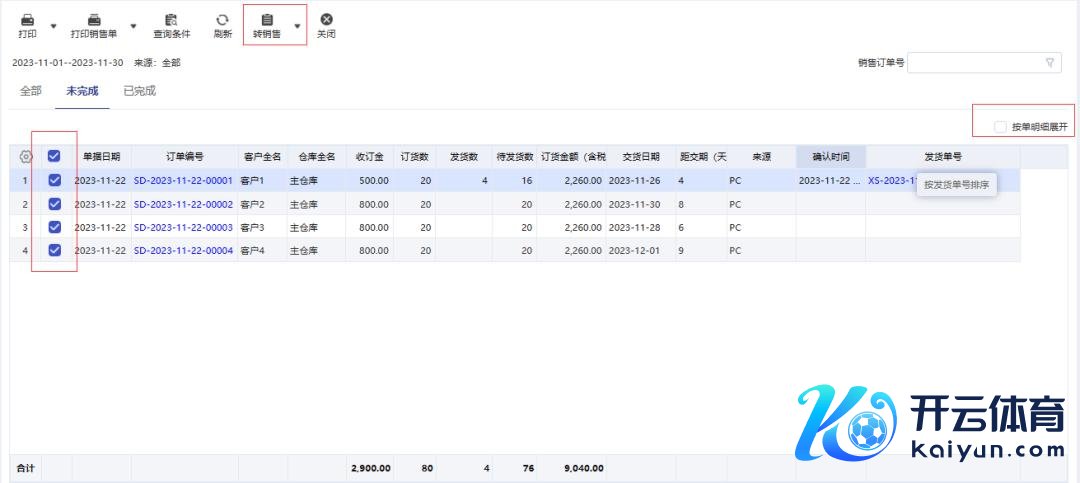The width and height of the screenshot is (1080, 483).
Task: Uncheck the checkbox for row 2
Action: [54, 204]
